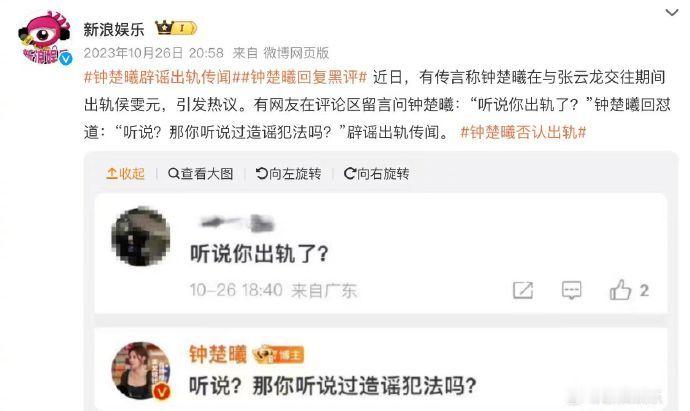Collapse the image with 收起
The width and height of the screenshot is (690, 411).
tap(125, 174)
